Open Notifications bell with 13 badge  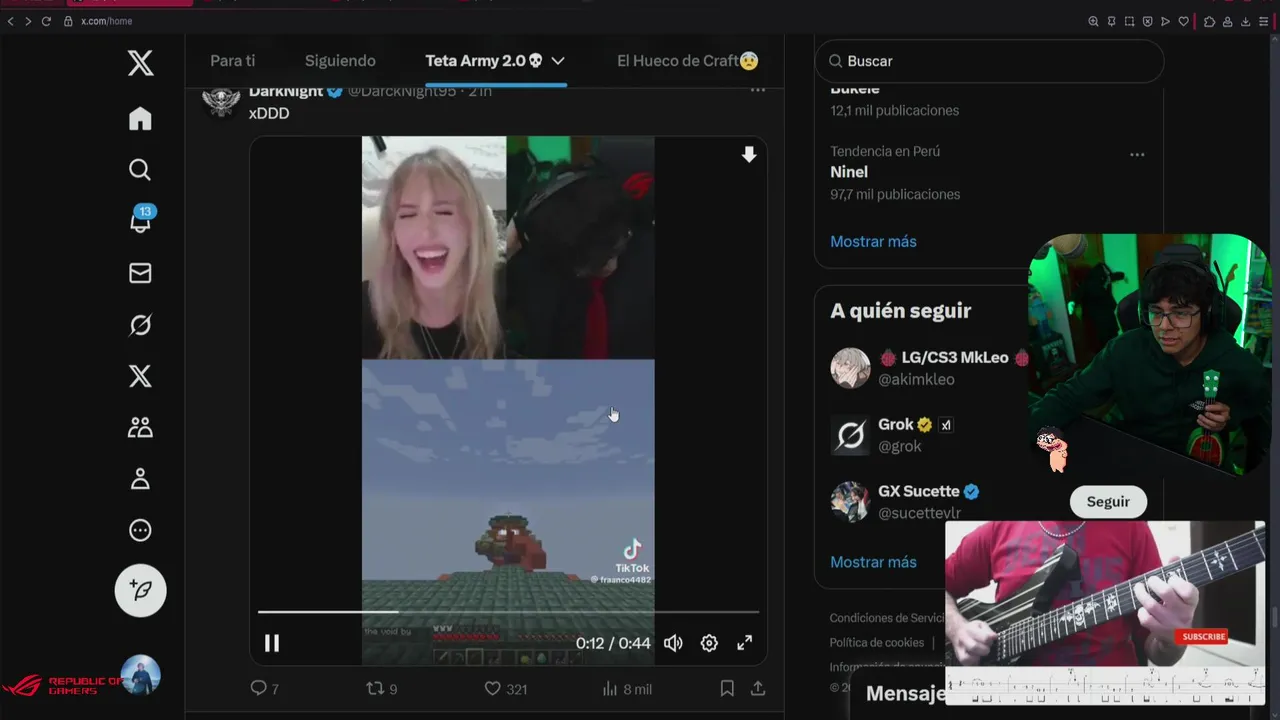(141, 220)
